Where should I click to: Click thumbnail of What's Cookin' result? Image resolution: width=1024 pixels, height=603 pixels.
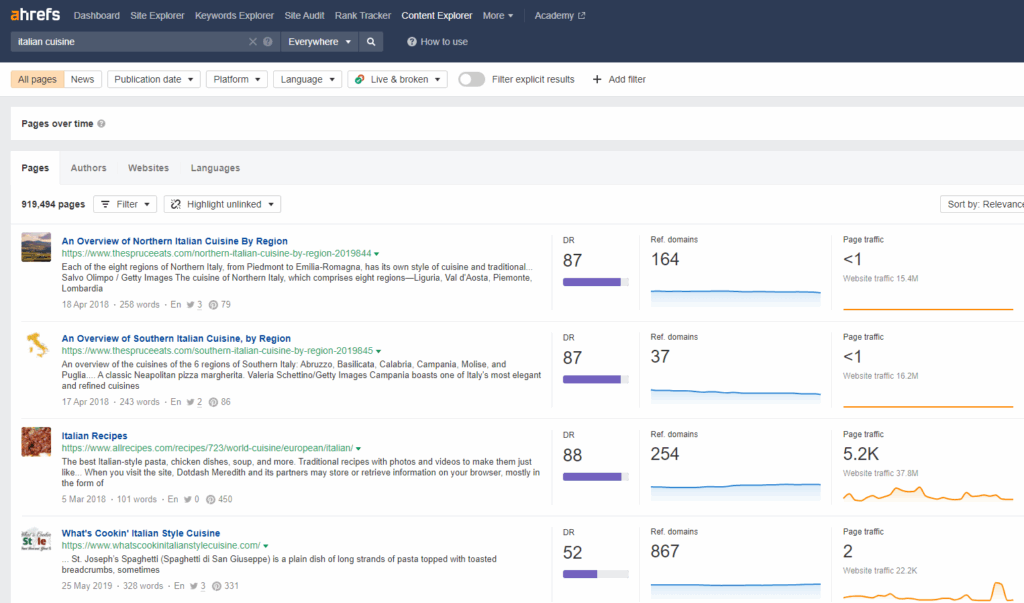click(x=36, y=540)
